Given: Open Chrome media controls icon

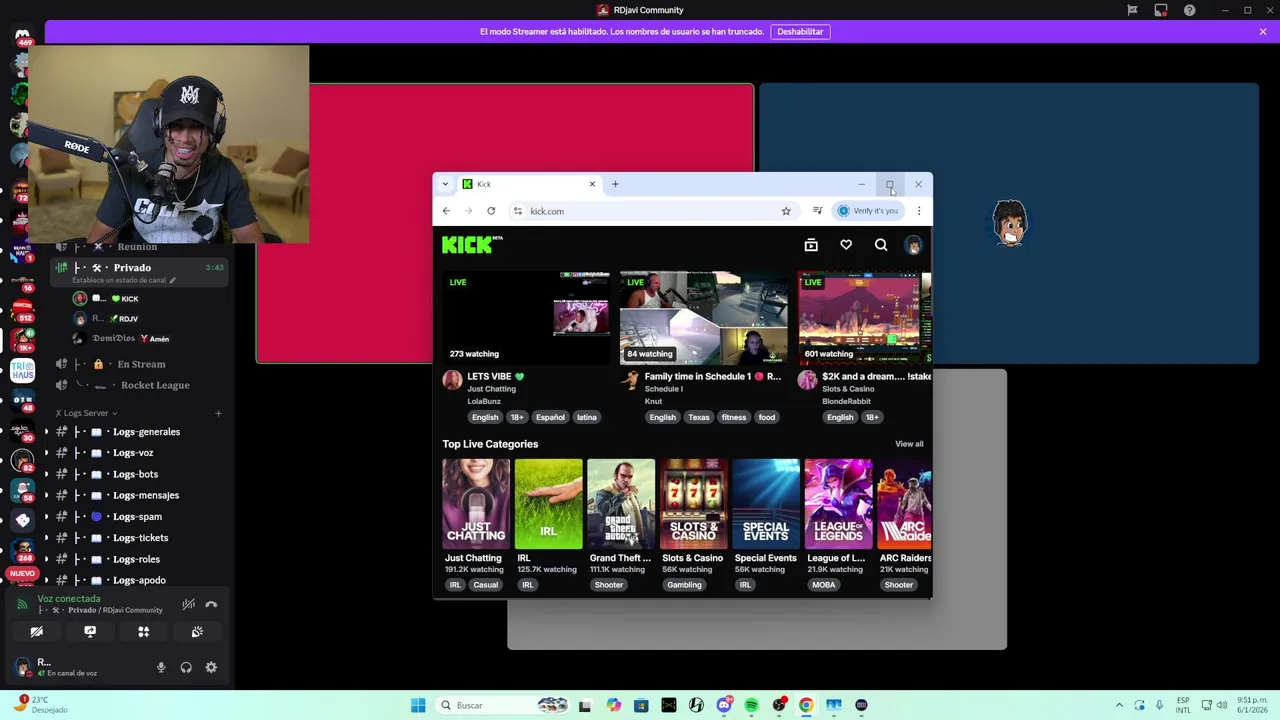Looking at the screenshot, I should click(817, 211).
